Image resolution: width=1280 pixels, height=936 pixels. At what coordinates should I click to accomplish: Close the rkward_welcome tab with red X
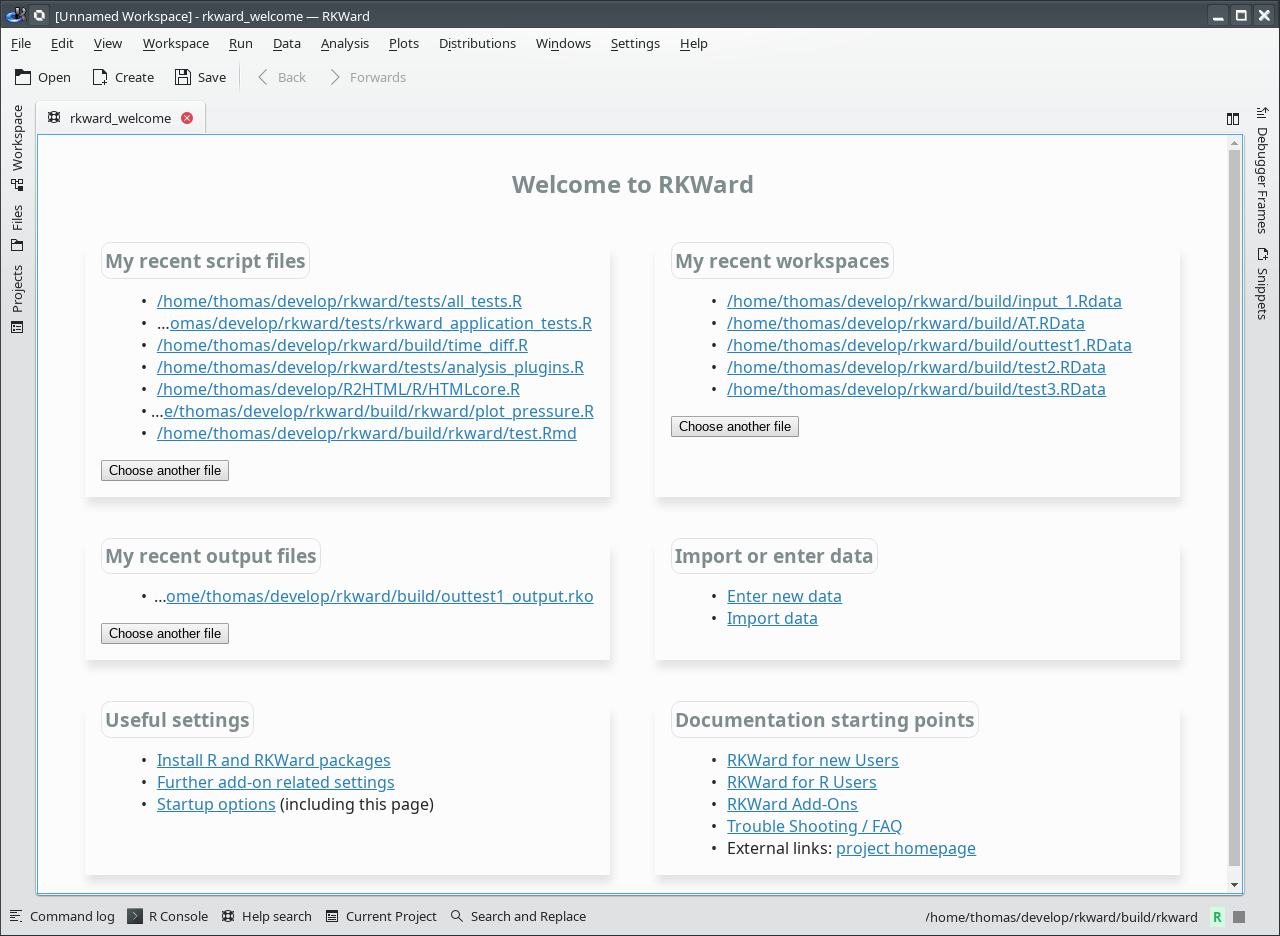tap(187, 118)
